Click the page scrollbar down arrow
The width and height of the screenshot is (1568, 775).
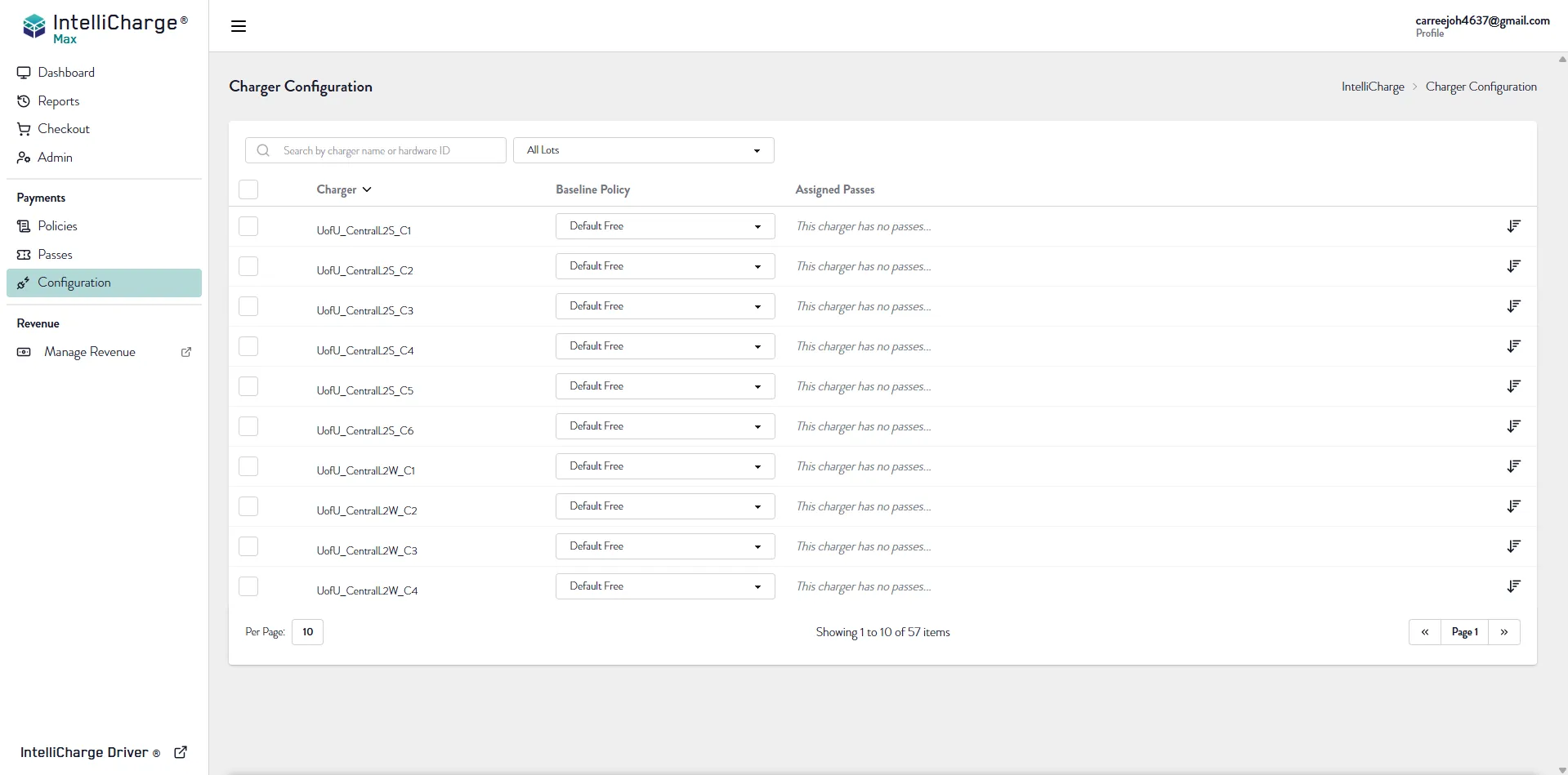(1562, 769)
